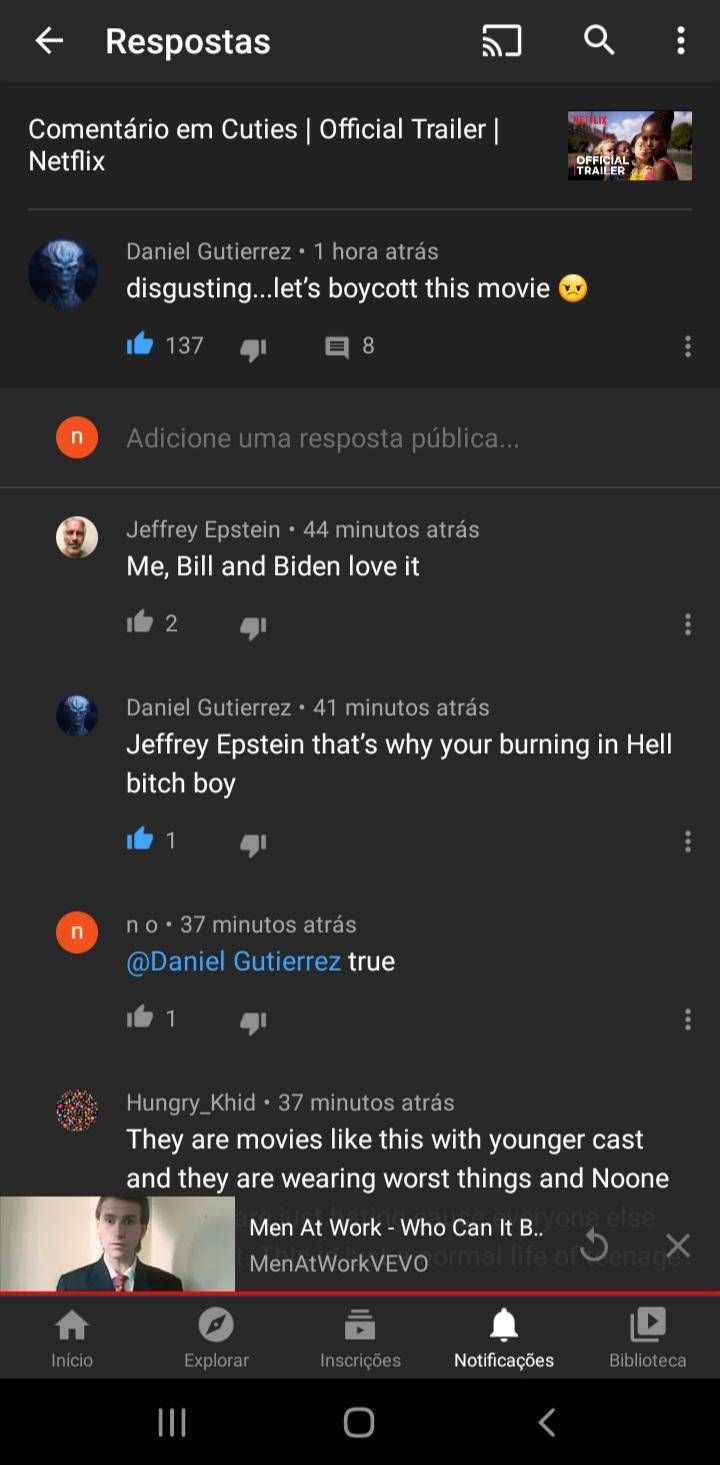Screen dimensions: 720x1465
Task: Tap the back arrow beside Respostas
Action: click(x=49, y=41)
